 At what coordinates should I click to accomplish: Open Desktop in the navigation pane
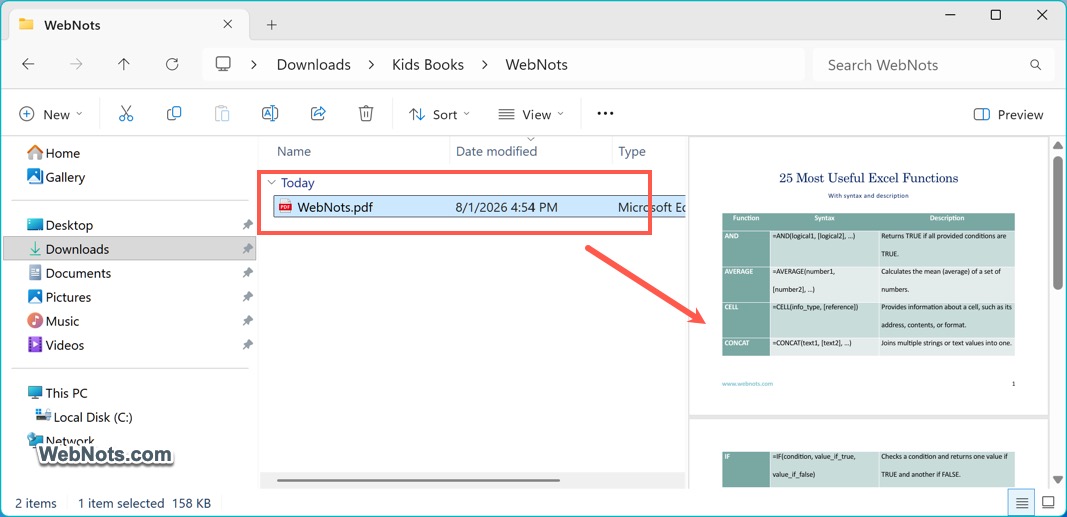[60, 225]
